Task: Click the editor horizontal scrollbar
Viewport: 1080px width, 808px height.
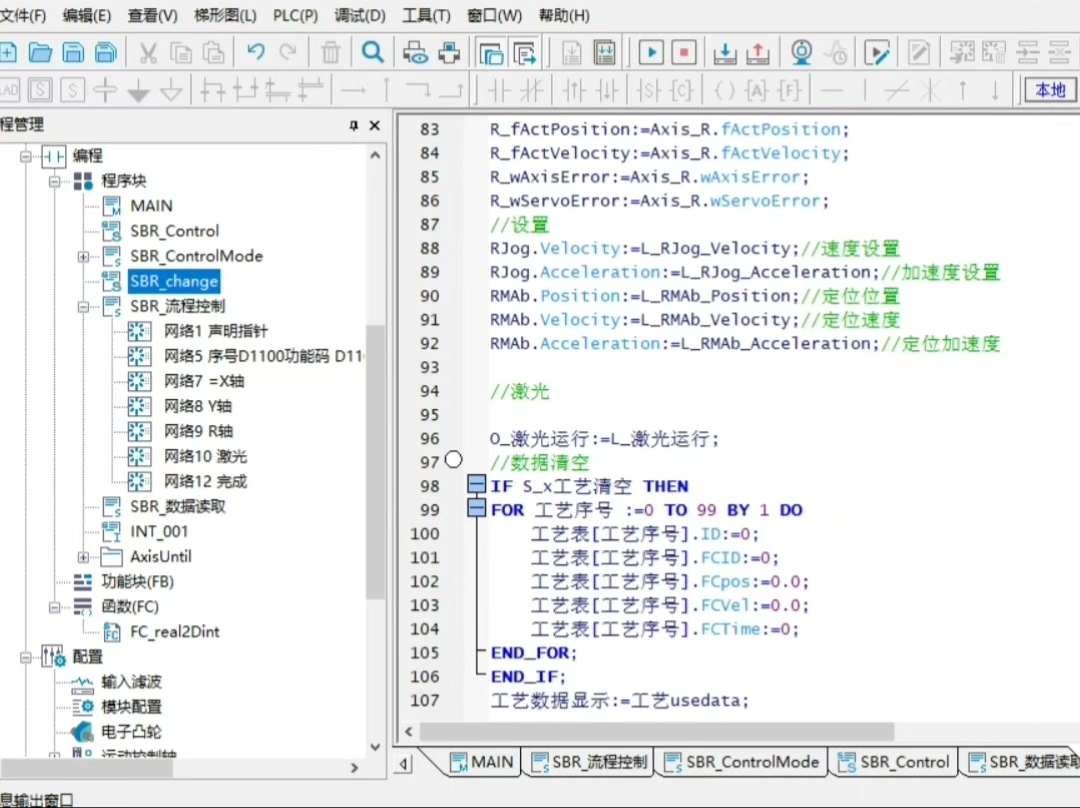Action: point(656,731)
